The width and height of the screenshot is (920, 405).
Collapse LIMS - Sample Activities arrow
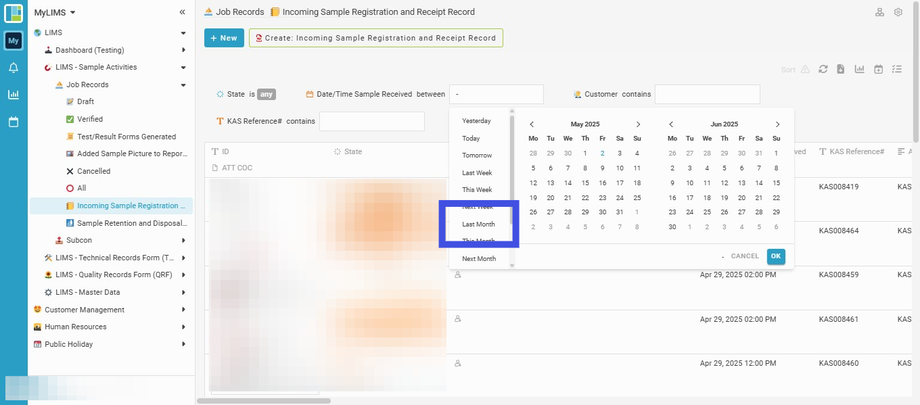(183, 68)
